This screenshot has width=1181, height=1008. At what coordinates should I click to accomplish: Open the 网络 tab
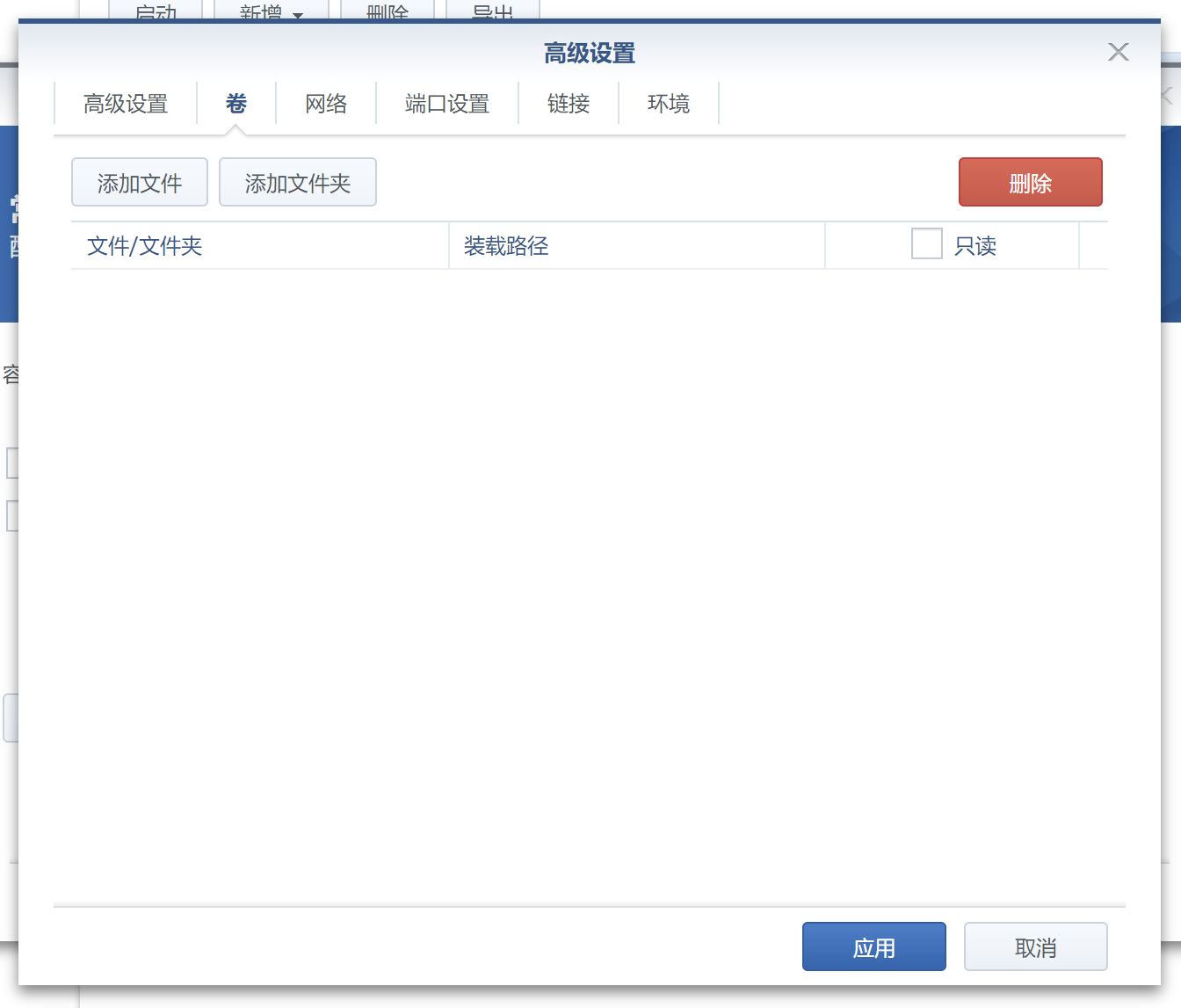[x=326, y=104]
